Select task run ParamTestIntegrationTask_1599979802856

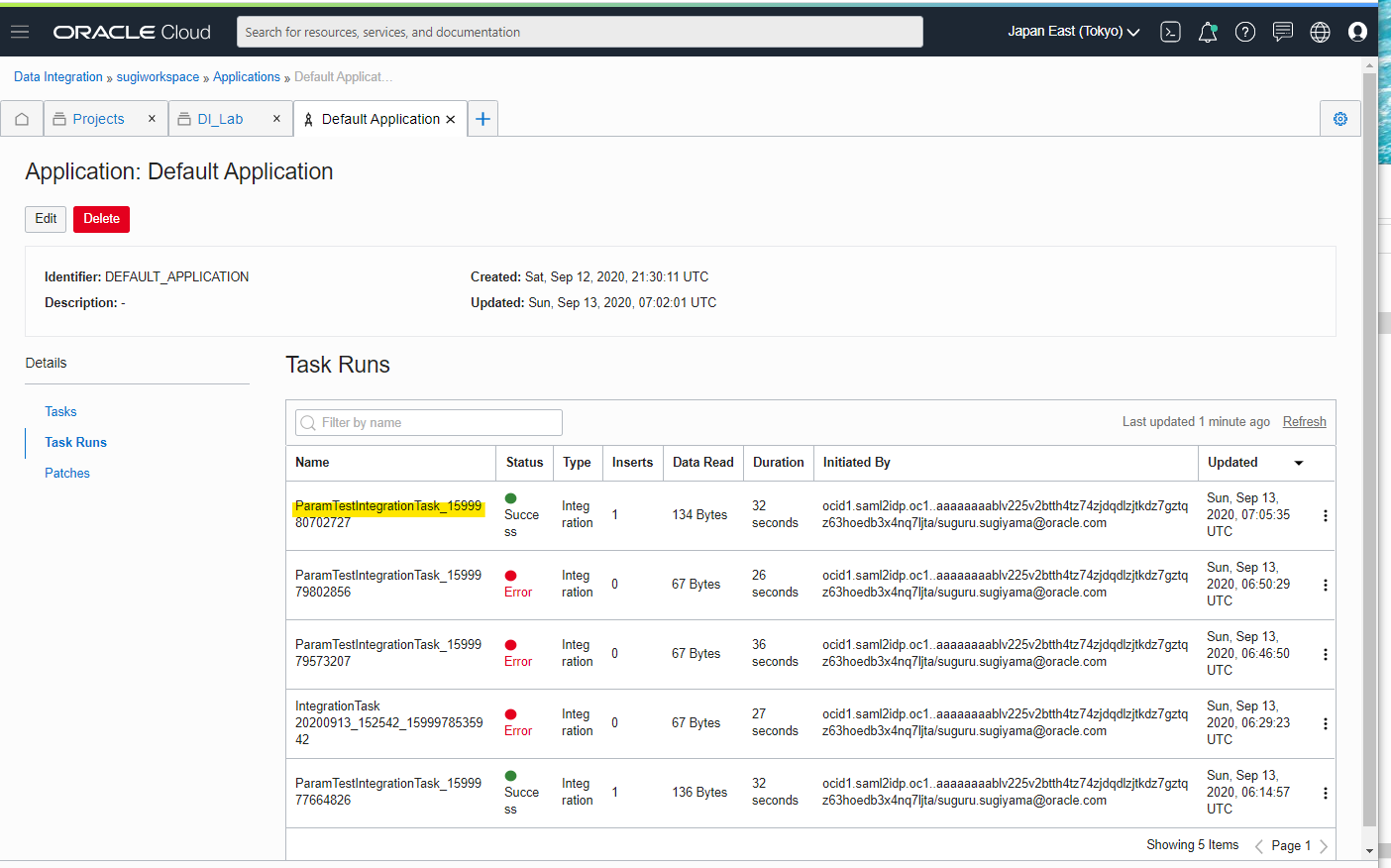pyautogui.click(x=388, y=584)
